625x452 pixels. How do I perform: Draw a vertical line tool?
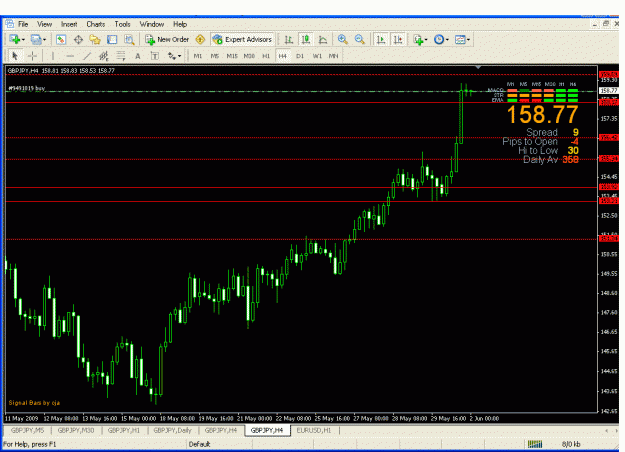53,56
